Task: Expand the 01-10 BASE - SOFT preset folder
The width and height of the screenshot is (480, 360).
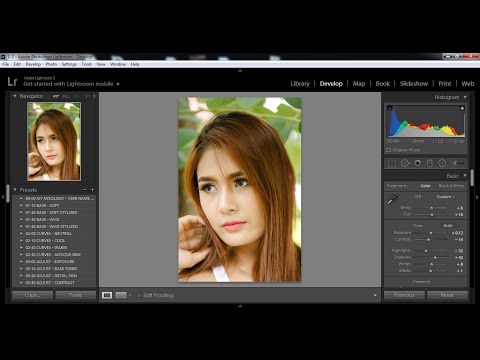Action: click(21, 205)
